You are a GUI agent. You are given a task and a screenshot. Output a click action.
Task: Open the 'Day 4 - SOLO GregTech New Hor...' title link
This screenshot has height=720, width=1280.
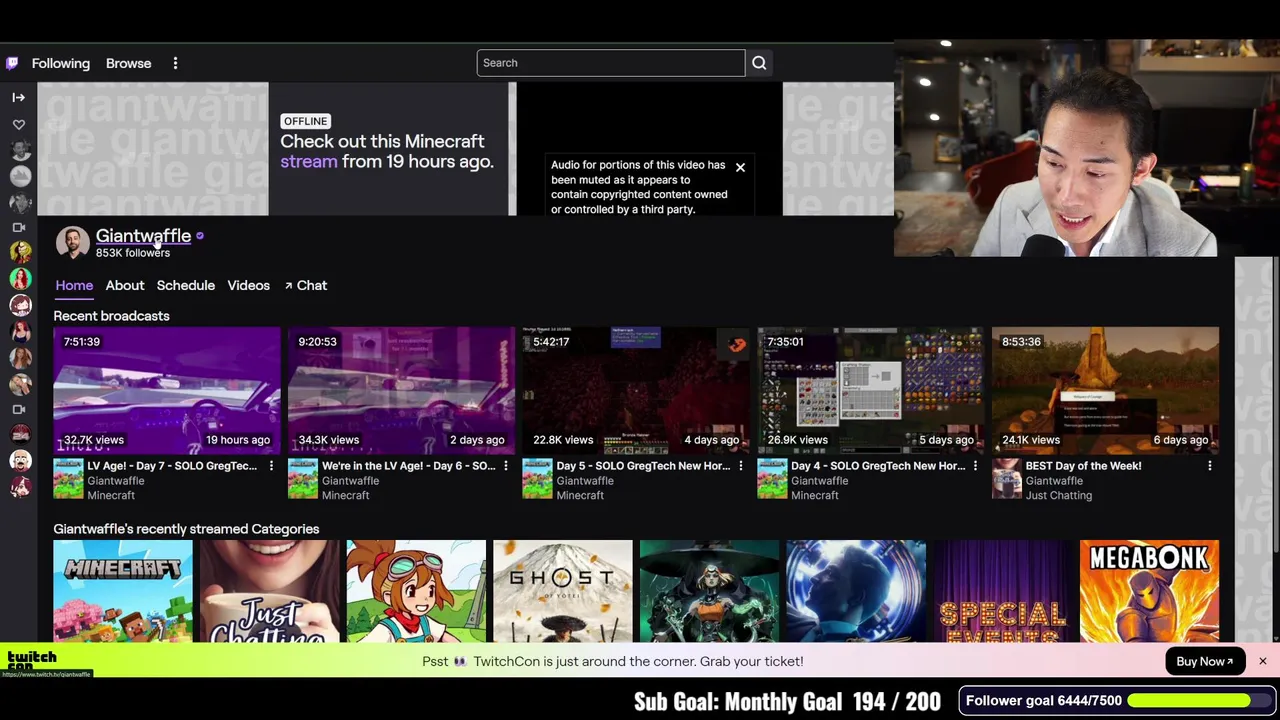(878, 466)
